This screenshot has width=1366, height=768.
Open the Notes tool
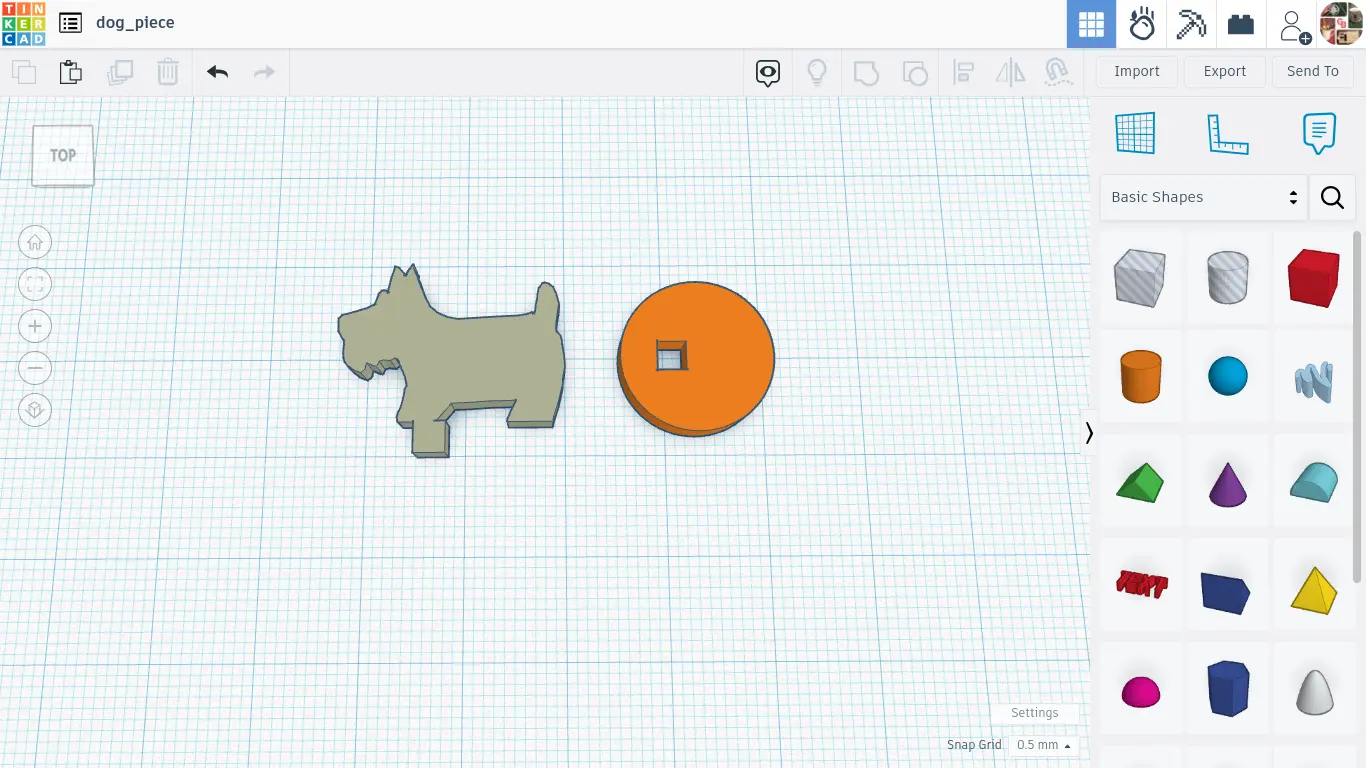tap(1319, 133)
